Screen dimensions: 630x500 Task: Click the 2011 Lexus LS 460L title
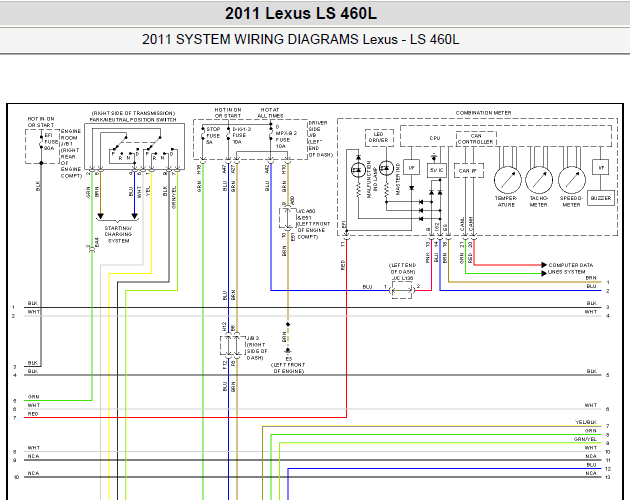(x=301, y=14)
